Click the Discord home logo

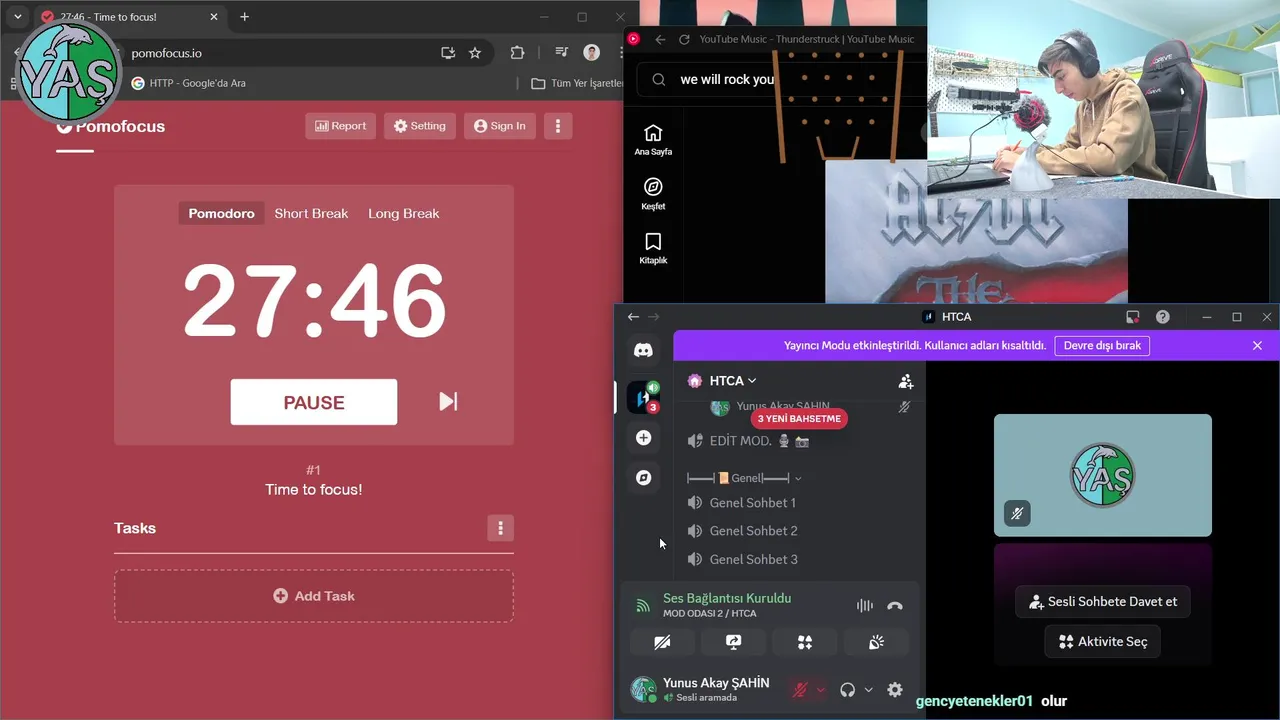tap(643, 351)
